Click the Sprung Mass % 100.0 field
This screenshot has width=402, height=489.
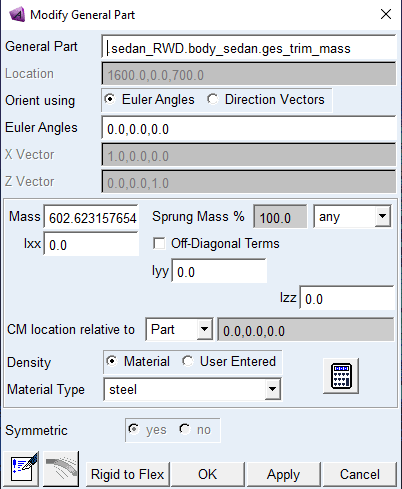280,218
